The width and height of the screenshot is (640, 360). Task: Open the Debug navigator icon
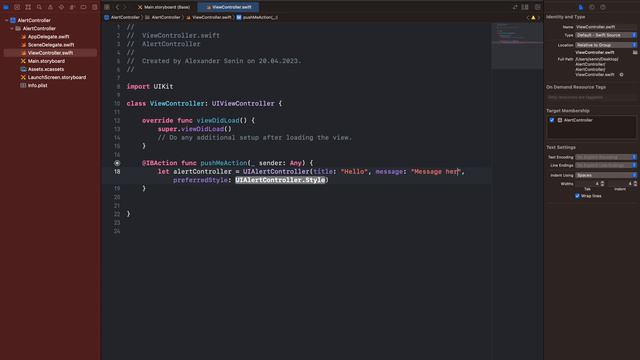pos(72,7)
